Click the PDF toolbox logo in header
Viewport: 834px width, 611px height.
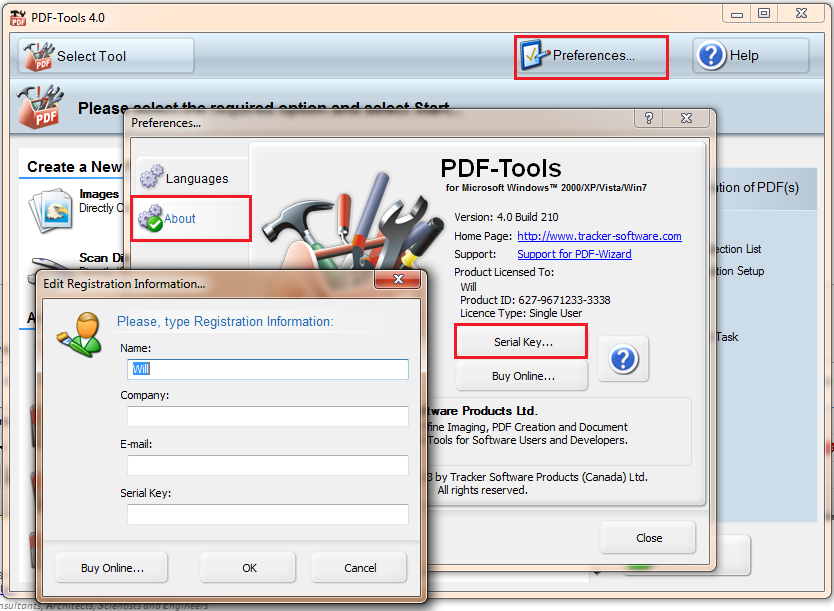(40, 106)
